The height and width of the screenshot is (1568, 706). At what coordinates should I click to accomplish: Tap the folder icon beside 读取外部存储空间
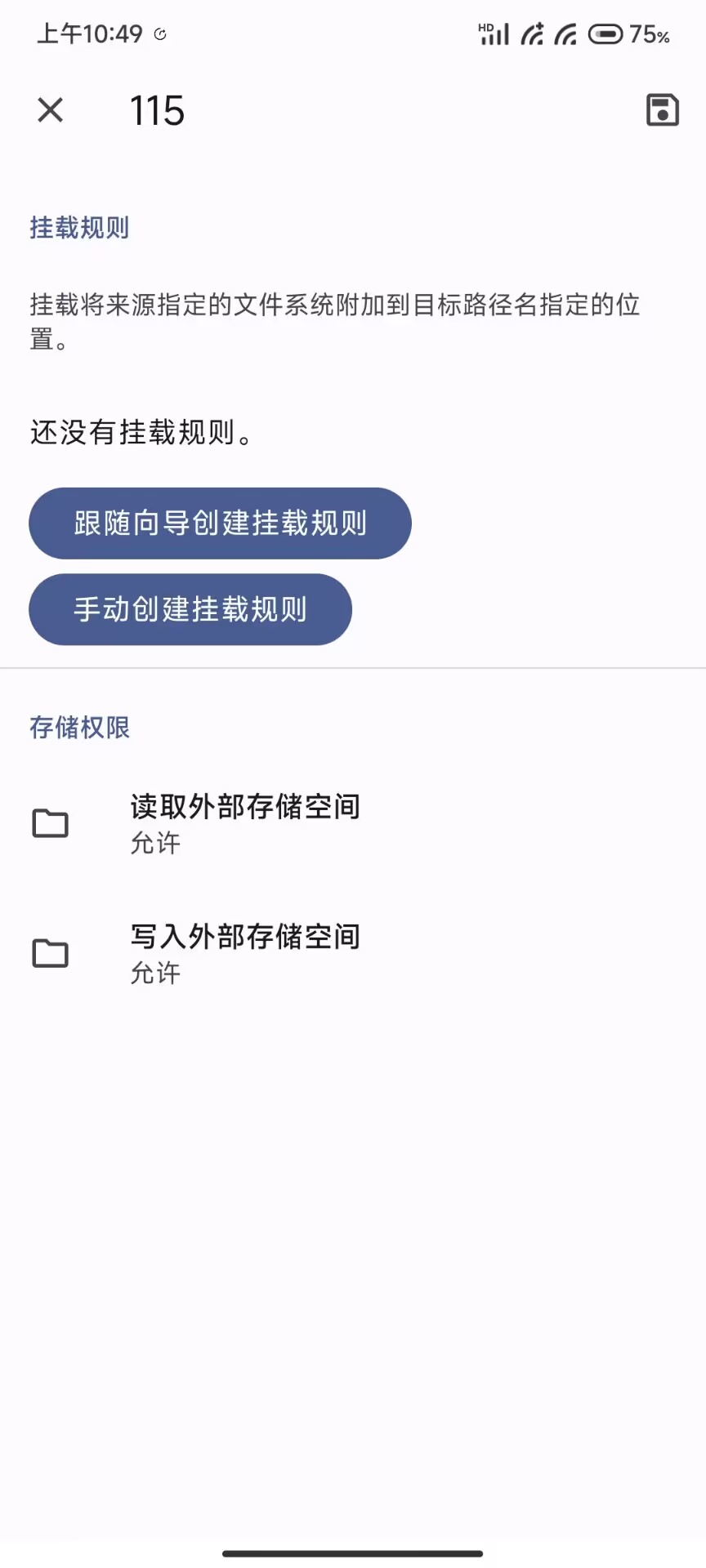tap(50, 823)
